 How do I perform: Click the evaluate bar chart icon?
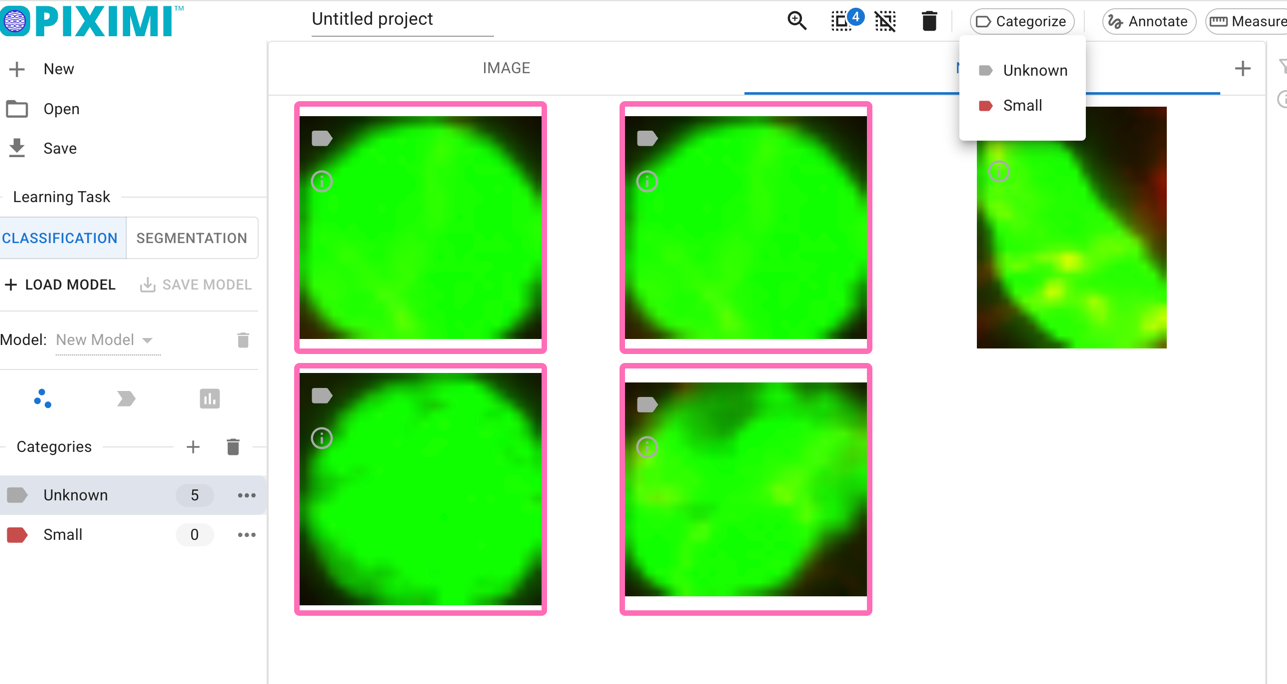(209, 399)
